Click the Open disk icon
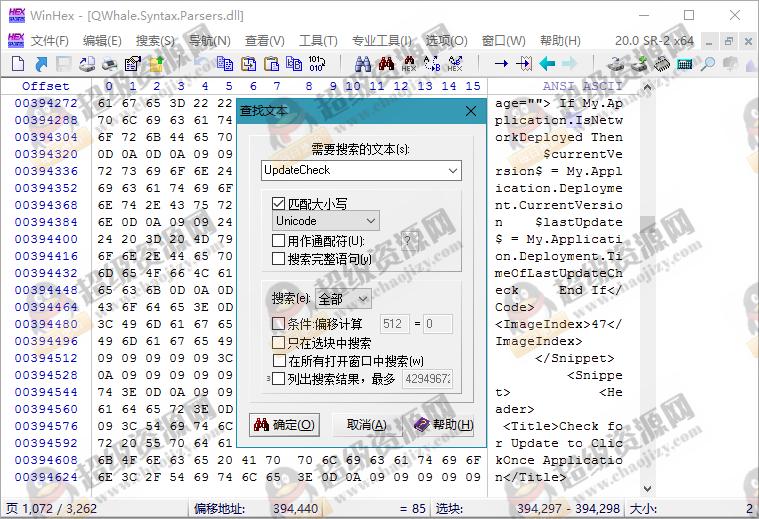This screenshot has height=519, width=759. 616,63
